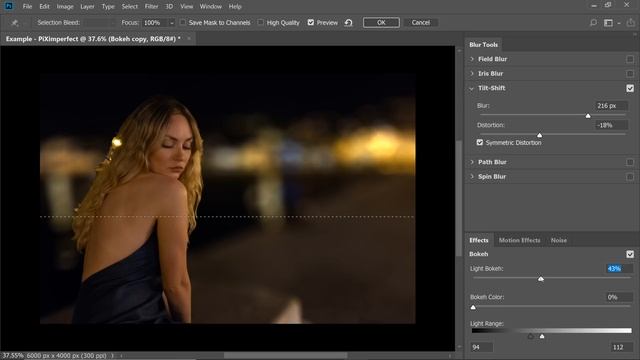This screenshot has width=640, height=360.
Task: Enable the Iris Blur checkbox
Action: [630, 74]
